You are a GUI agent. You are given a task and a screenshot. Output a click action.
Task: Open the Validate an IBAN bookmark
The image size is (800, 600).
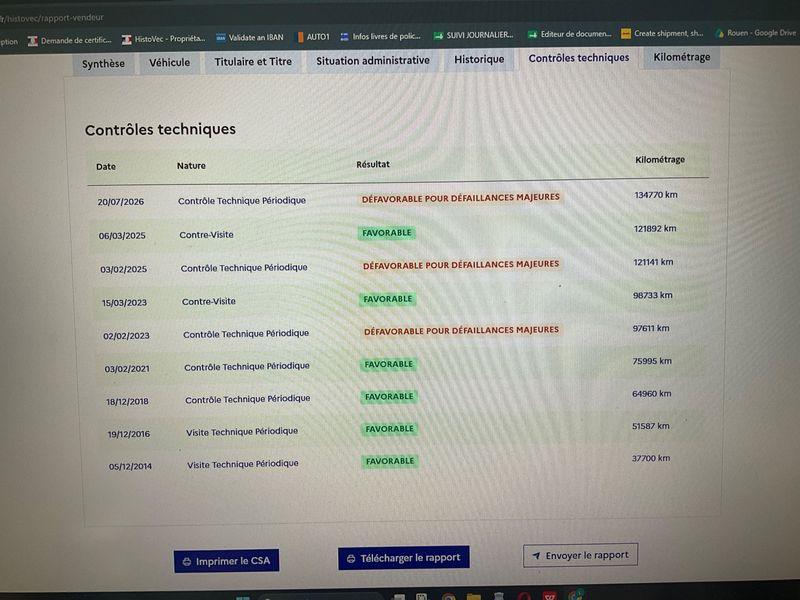click(249, 38)
